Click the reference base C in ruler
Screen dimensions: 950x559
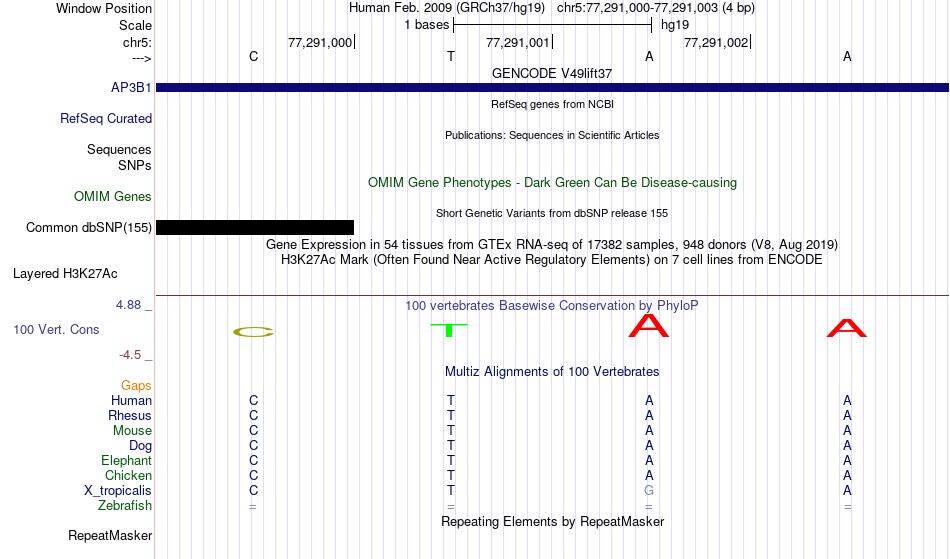pyautogui.click(x=253, y=56)
